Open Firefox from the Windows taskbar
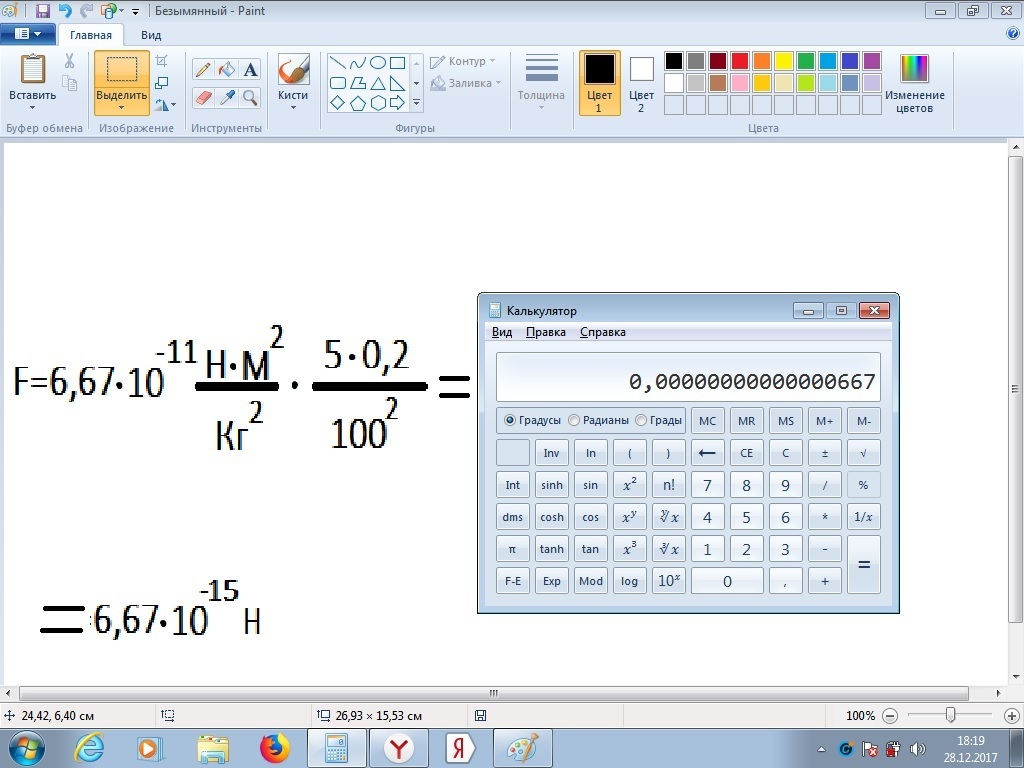This screenshot has width=1024, height=768. coord(274,748)
